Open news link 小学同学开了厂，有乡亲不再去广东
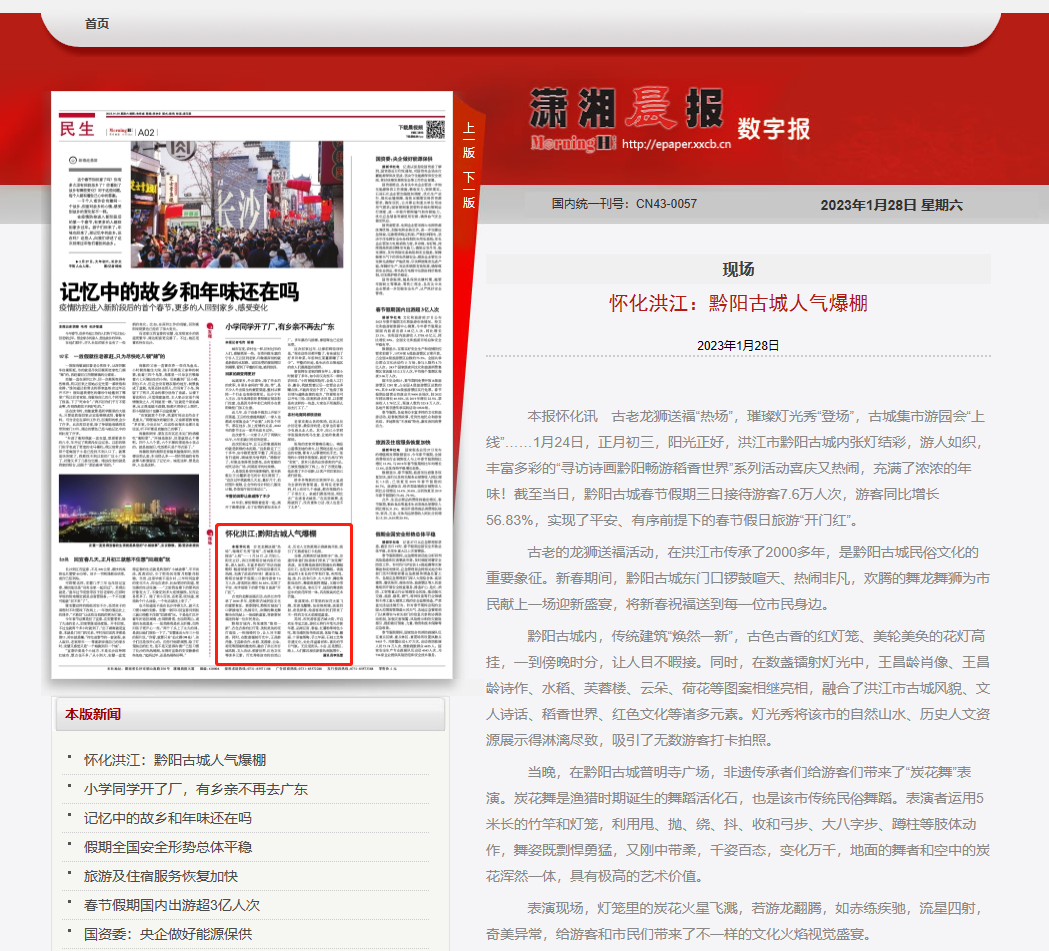The image size is (1049, 951). coord(195,789)
